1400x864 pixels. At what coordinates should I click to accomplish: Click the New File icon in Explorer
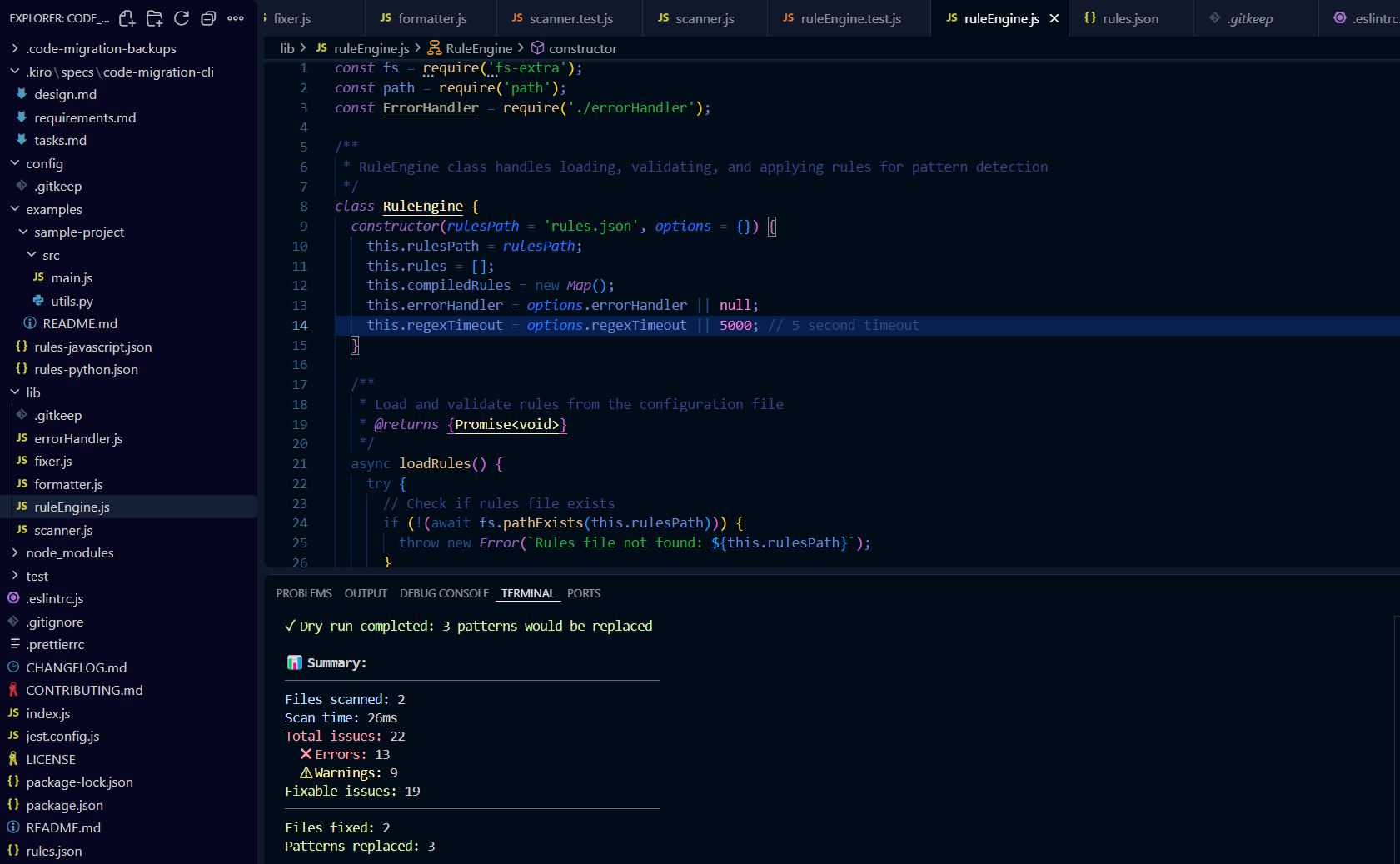click(x=127, y=18)
